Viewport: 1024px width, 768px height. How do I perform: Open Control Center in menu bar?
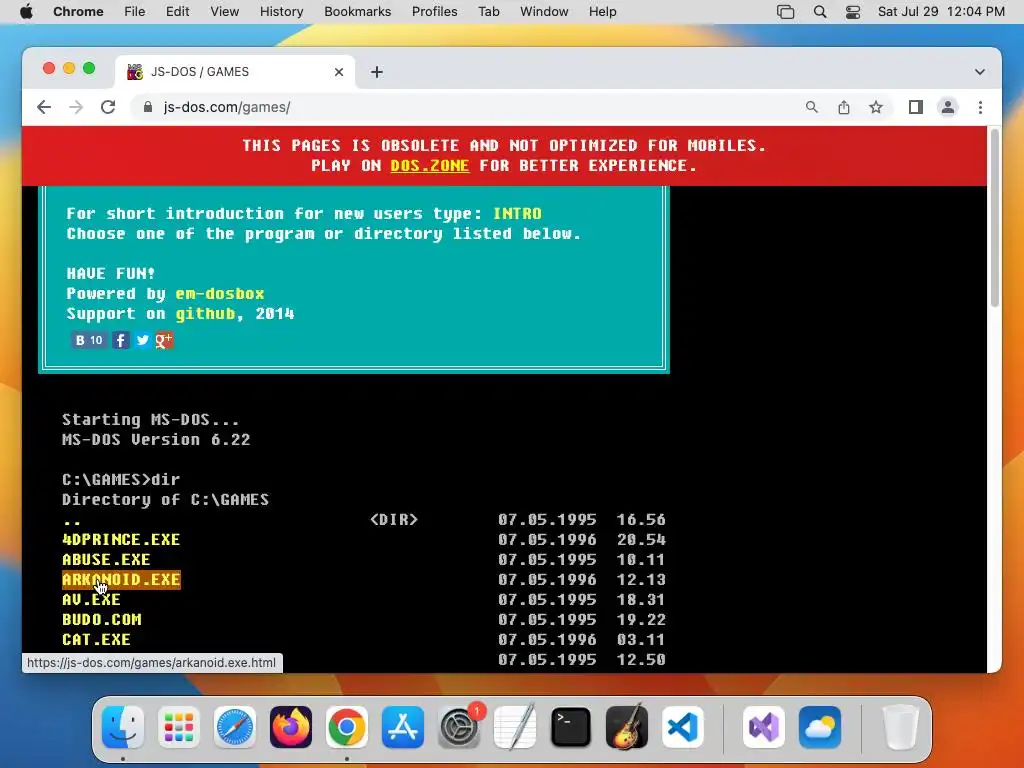(853, 12)
